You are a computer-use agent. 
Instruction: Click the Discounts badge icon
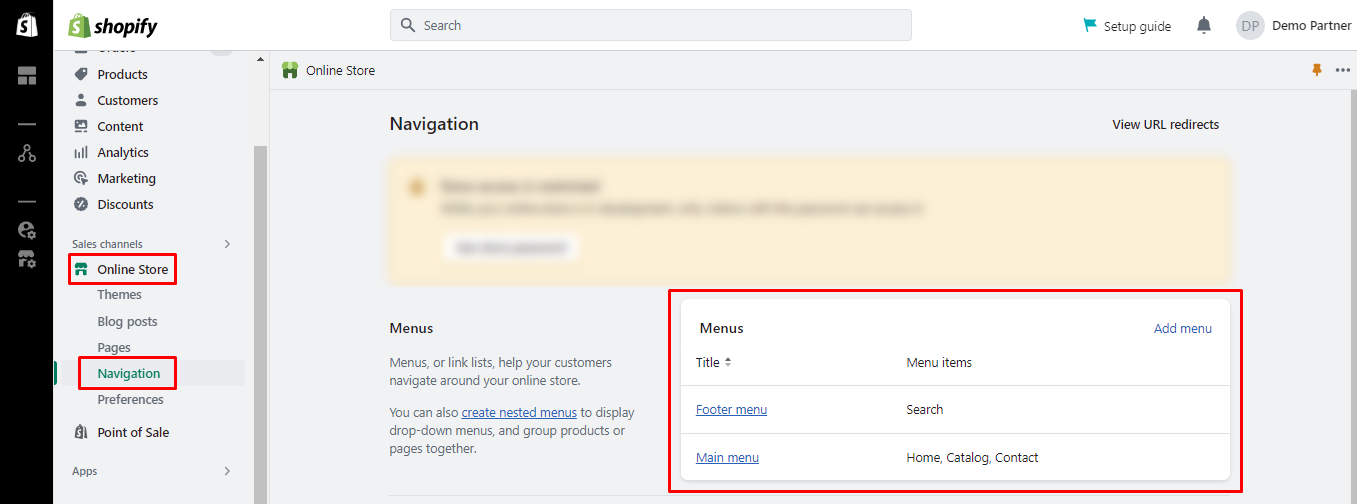pyautogui.click(x=81, y=204)
